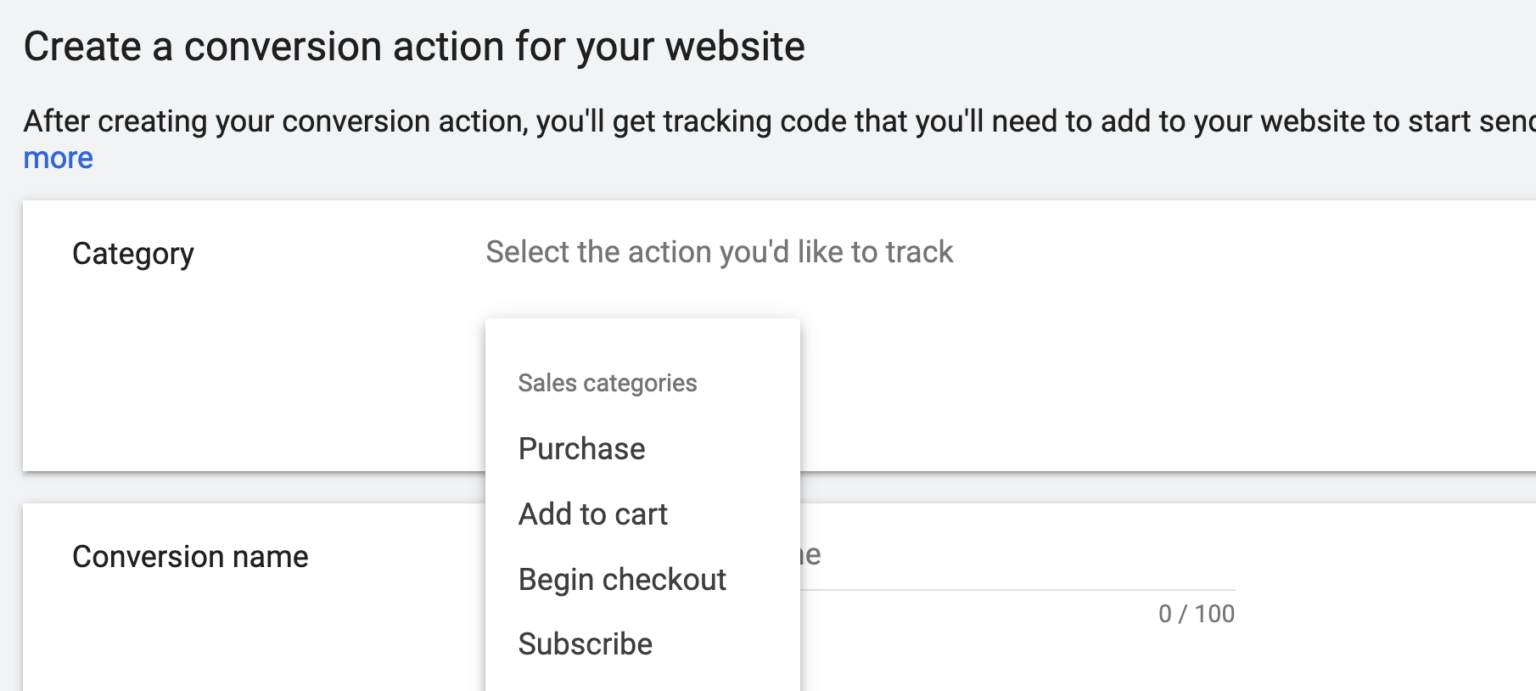
Task: Select Begin checkout from the dropdown list
Action: pos(622,579)
